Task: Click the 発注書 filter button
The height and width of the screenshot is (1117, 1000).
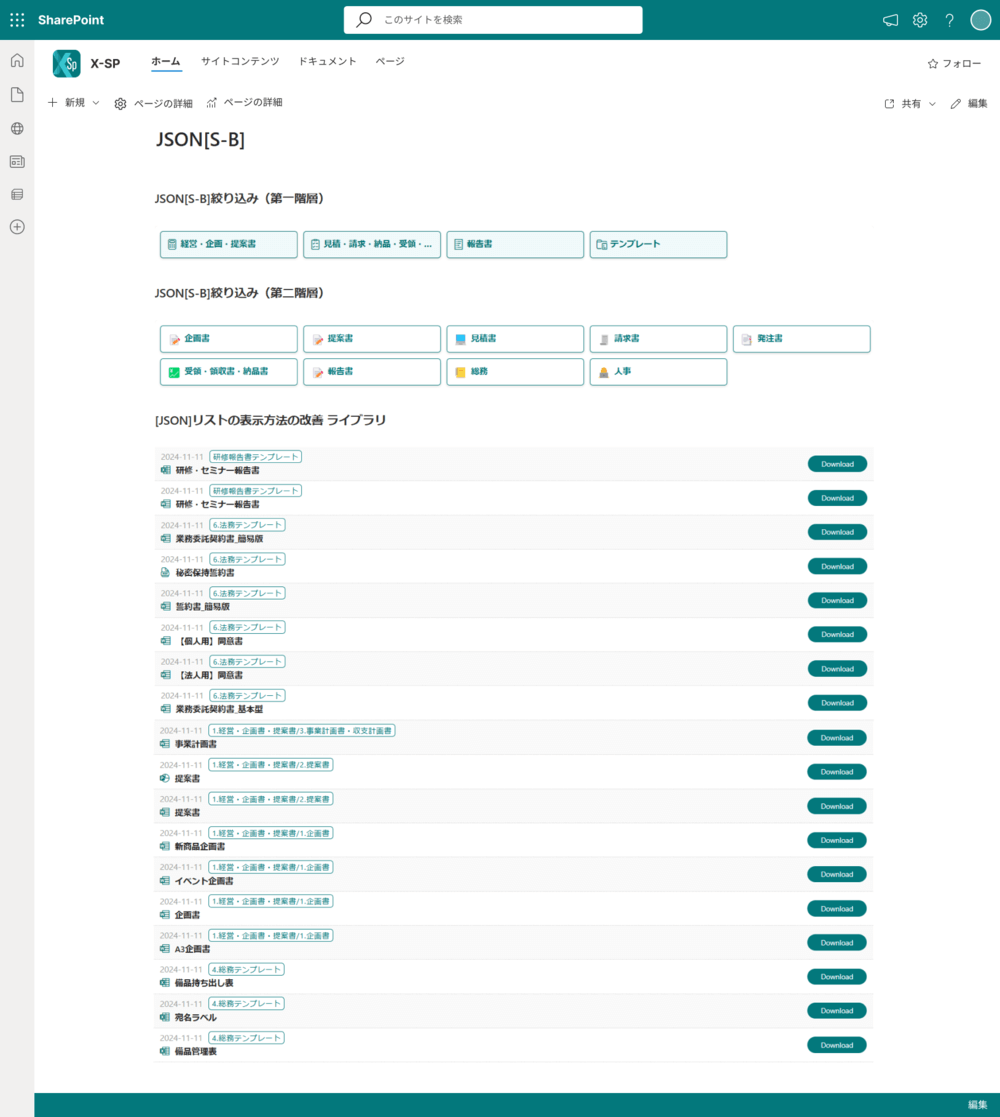Action: (x=801, y=339)
